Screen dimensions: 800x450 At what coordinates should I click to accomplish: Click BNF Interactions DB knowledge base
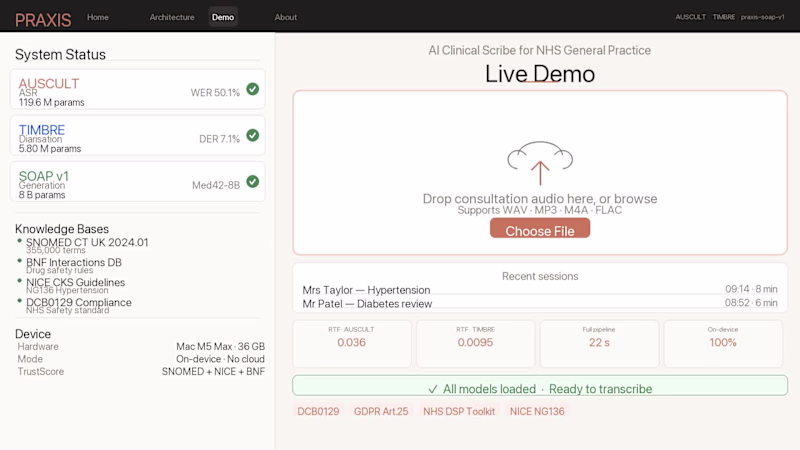pyautogui.click(x=74, y=262)
